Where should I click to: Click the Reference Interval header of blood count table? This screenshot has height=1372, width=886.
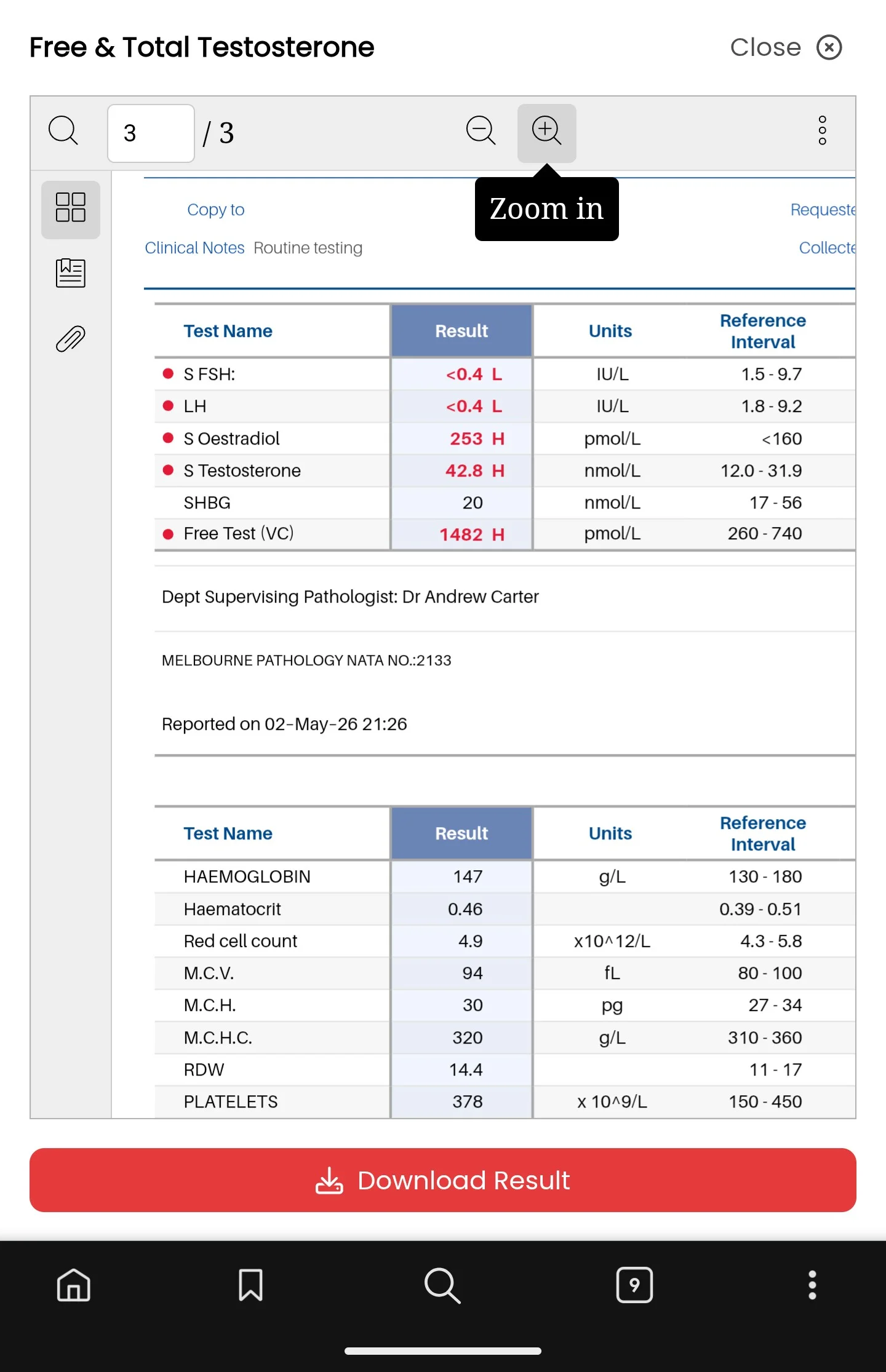[x=763, y=833]
